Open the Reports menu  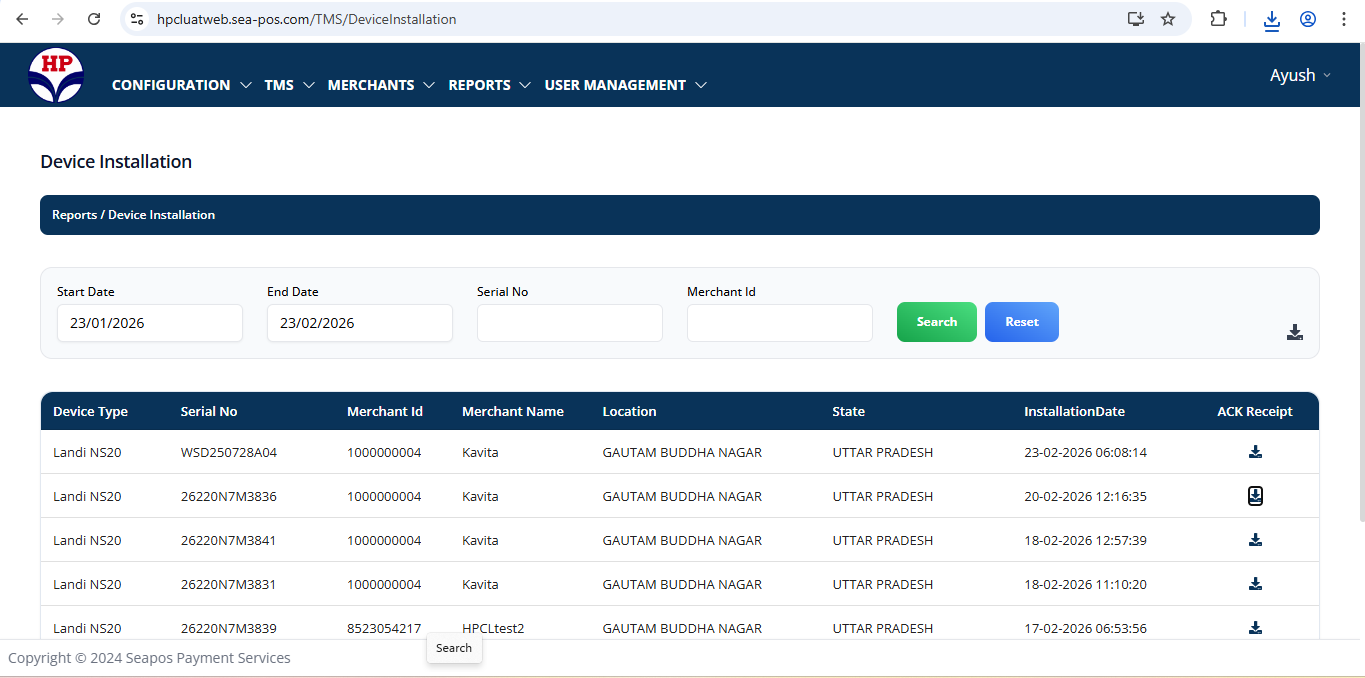[x=489, y=85]
